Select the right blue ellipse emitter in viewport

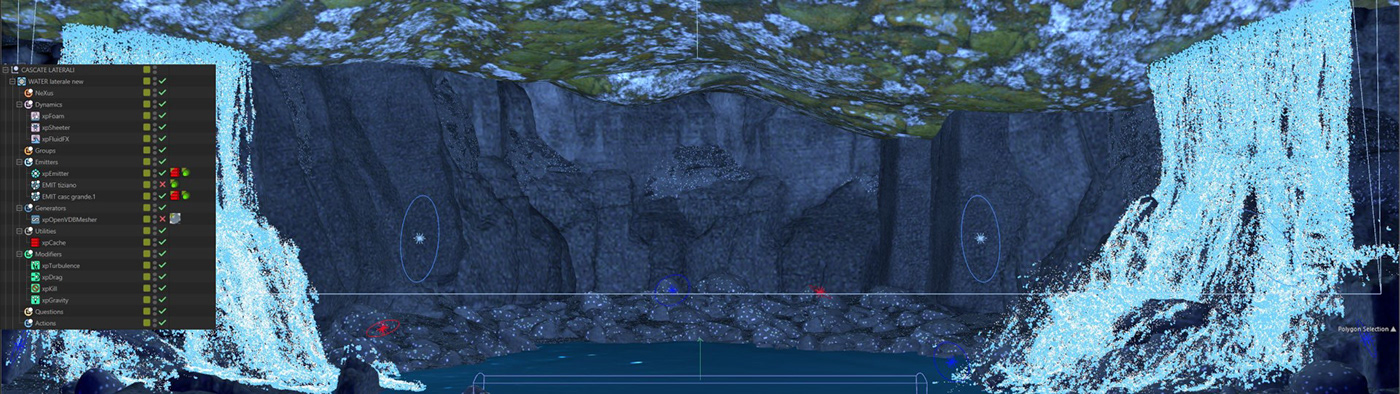(980, 238)
